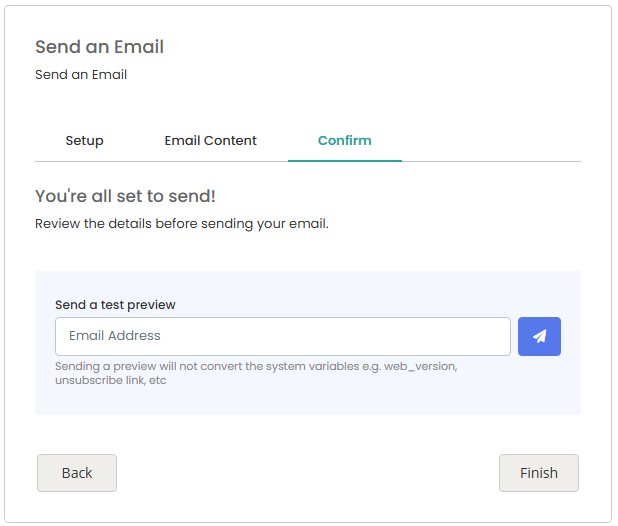Click the 'unsubscribe link, etc' helper line
The image size is (618, 526).
111,380
